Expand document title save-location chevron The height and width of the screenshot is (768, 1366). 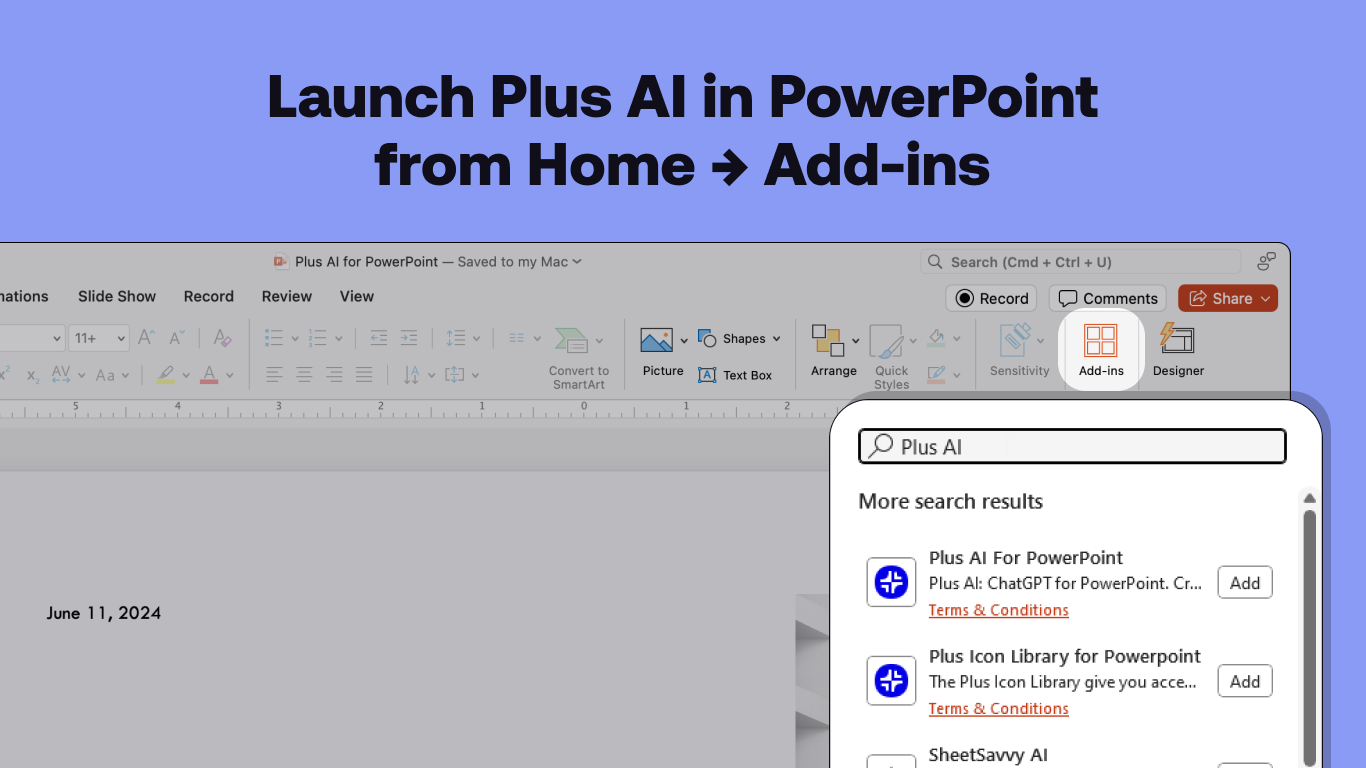point(577,262)
